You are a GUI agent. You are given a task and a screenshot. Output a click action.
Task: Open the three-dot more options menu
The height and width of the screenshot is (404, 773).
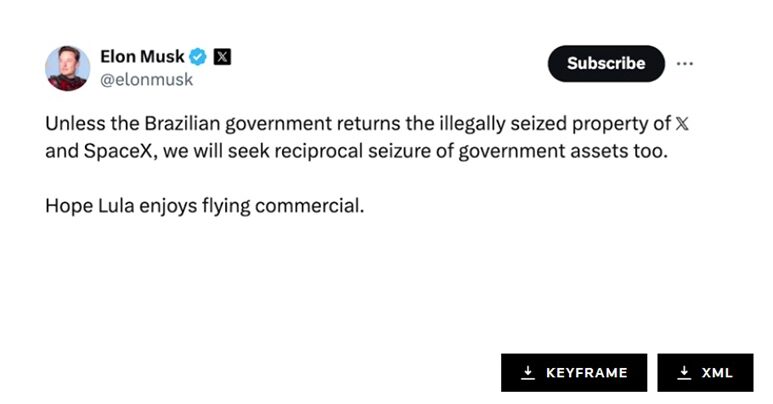pos(685,63)
